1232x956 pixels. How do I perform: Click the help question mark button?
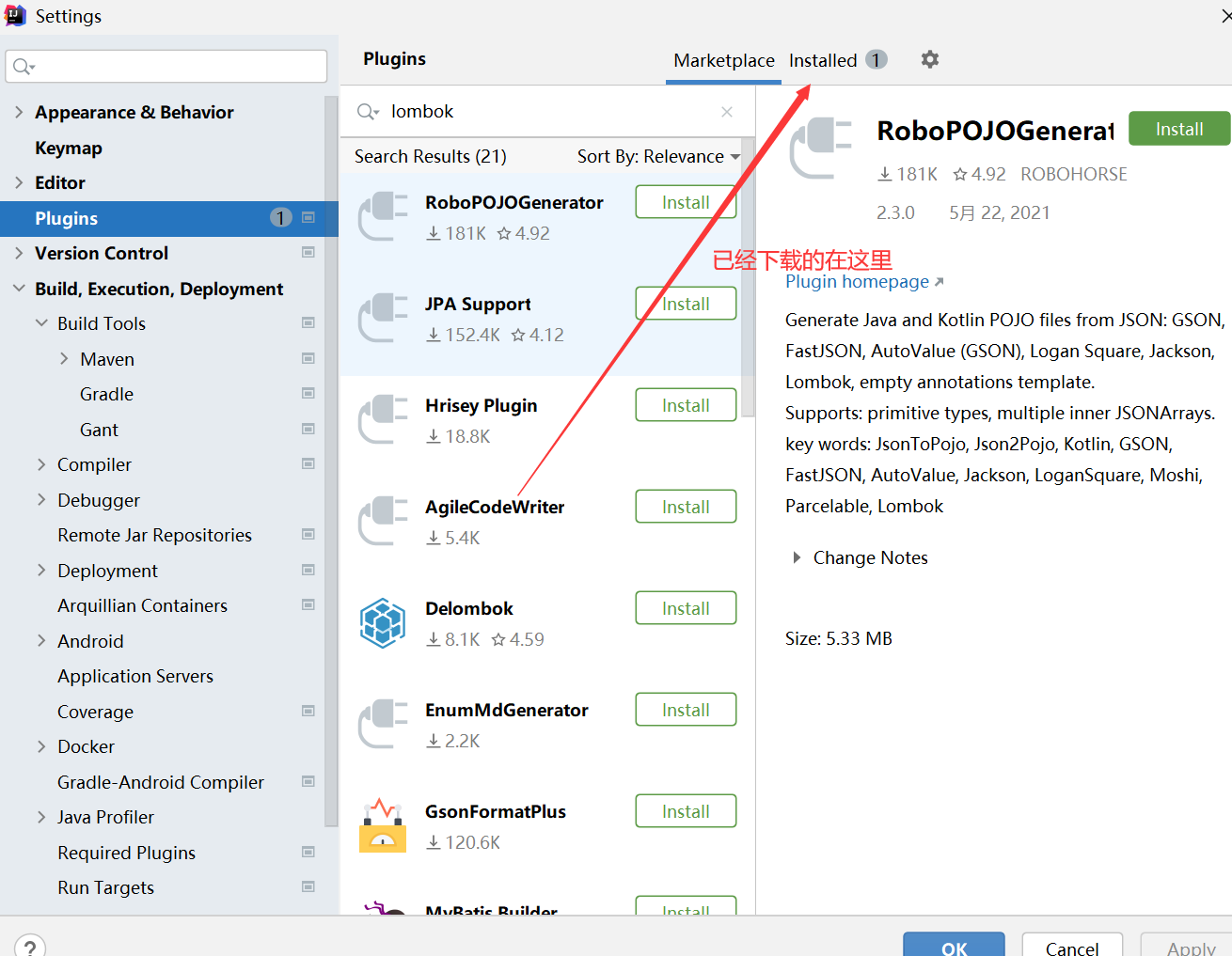click(x=30, y=947)
